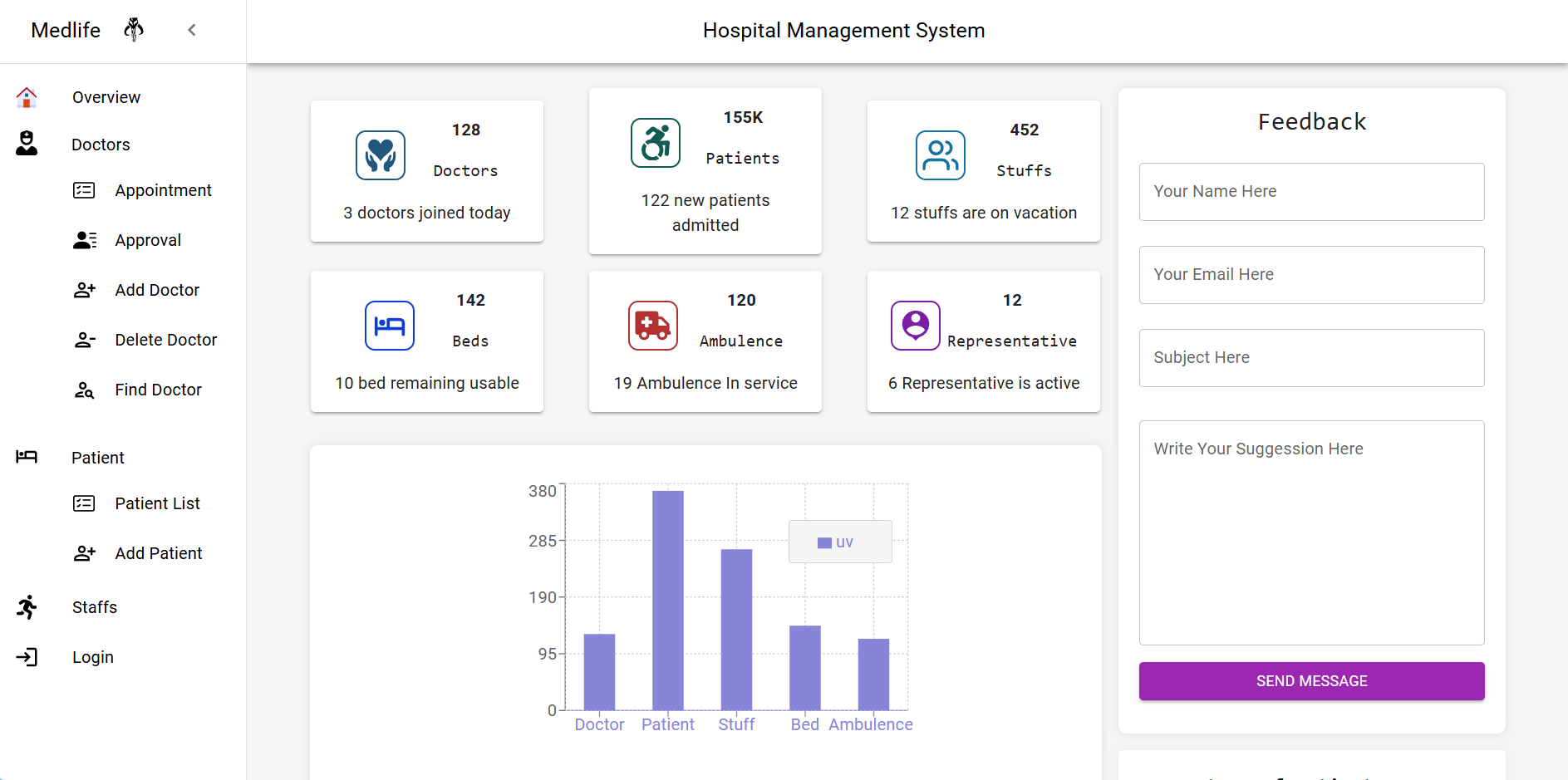Go to Appointment page

pos(163,190)
